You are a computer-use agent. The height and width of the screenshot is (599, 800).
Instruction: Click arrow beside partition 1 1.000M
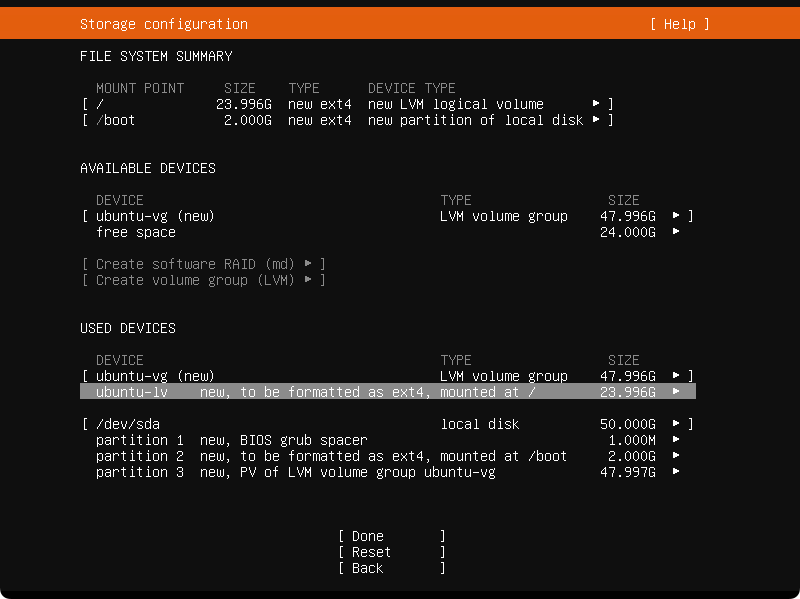coord(676,439)
